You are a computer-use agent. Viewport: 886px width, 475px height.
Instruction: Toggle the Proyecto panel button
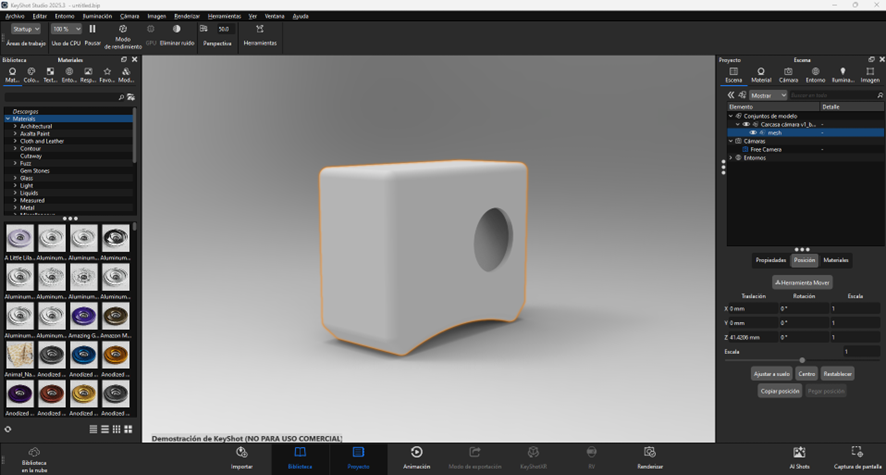click(x=358, y=458)
